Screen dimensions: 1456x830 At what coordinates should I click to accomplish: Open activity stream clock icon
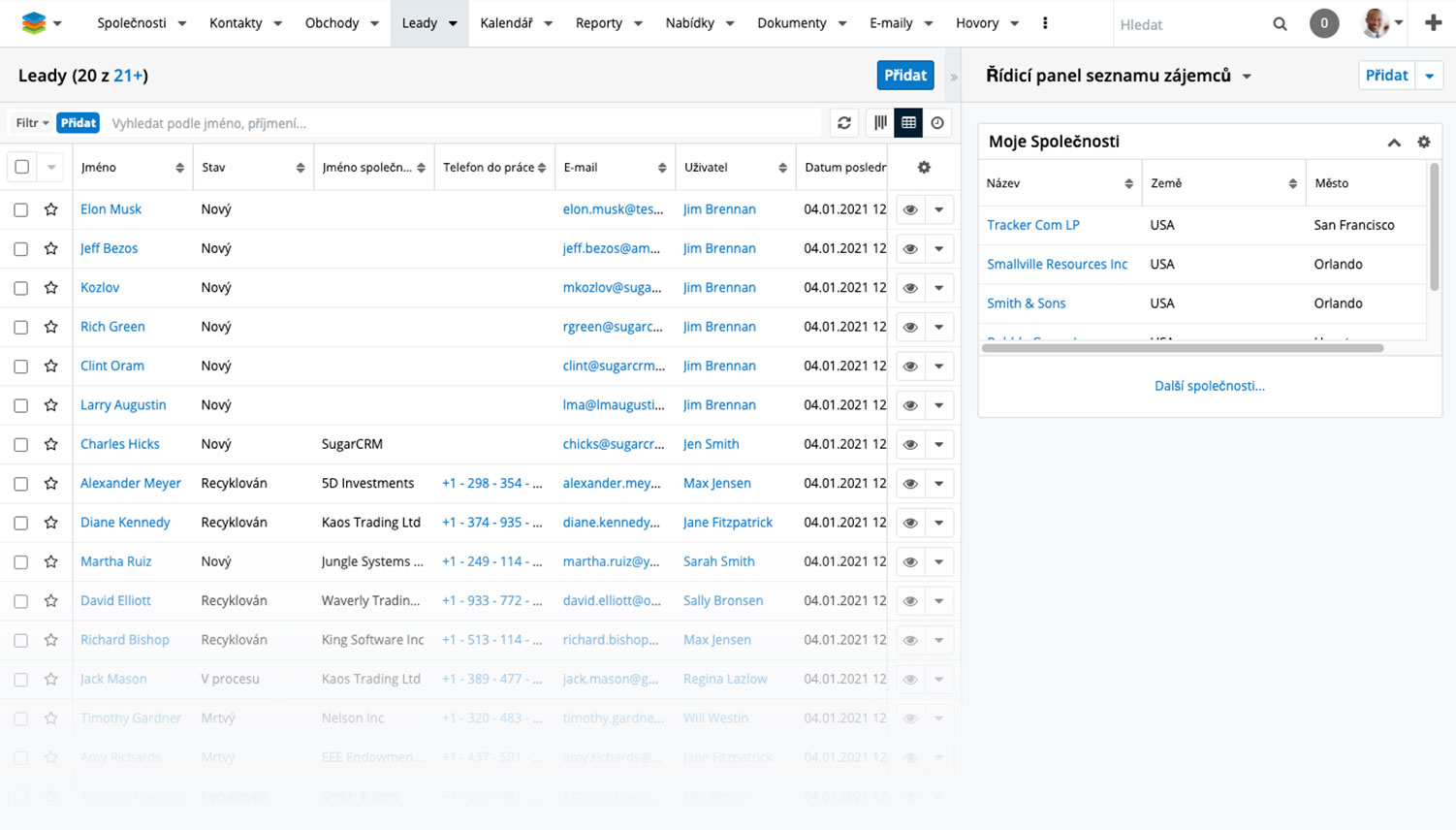[937, 123]
